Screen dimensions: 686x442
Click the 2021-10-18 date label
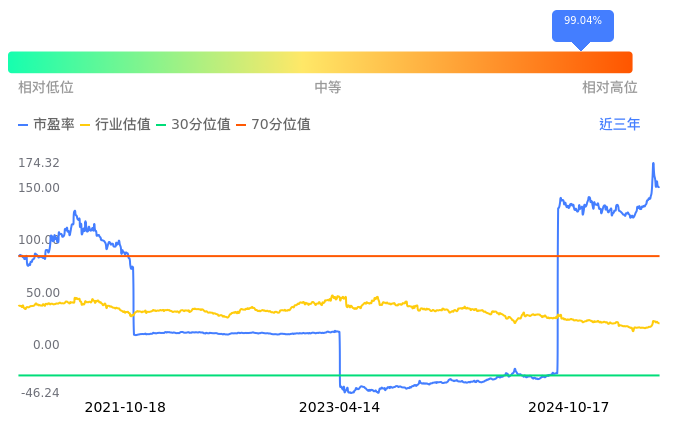point(125,407)
